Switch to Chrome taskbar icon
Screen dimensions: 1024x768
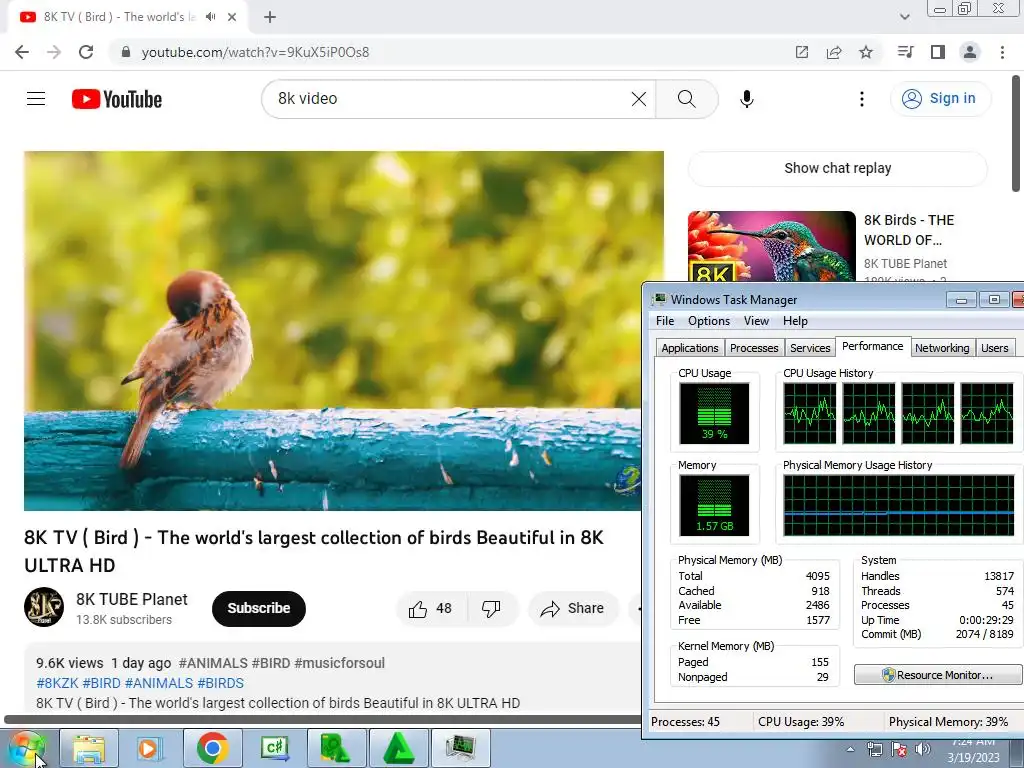point(212,748)
